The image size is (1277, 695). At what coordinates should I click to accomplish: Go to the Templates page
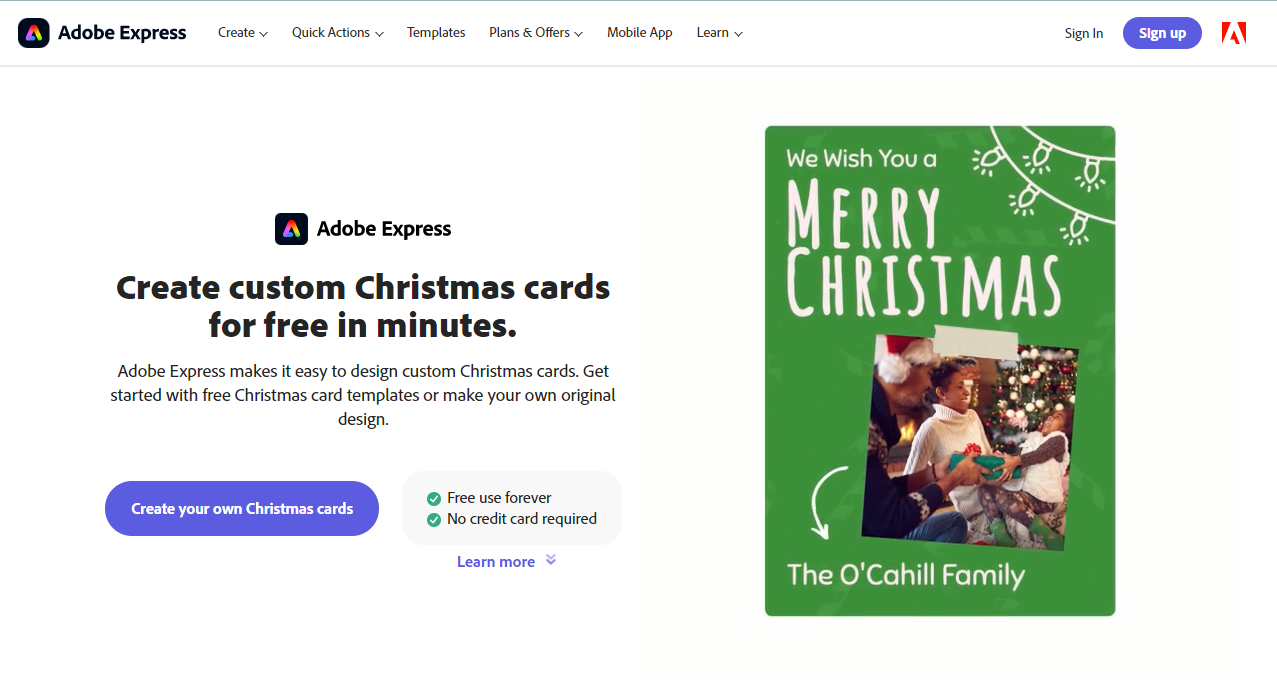pyautogui.click(x=436, y=33)
